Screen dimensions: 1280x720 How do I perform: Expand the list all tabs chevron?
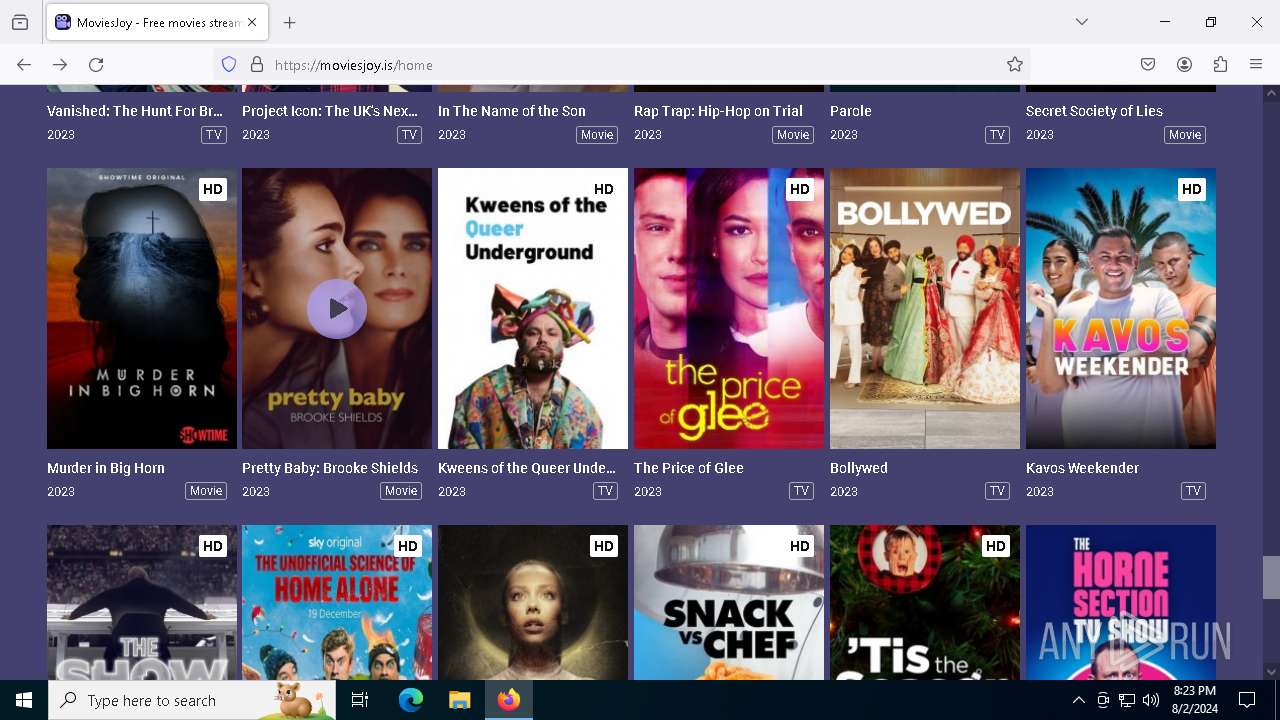tap(1082, 22)
